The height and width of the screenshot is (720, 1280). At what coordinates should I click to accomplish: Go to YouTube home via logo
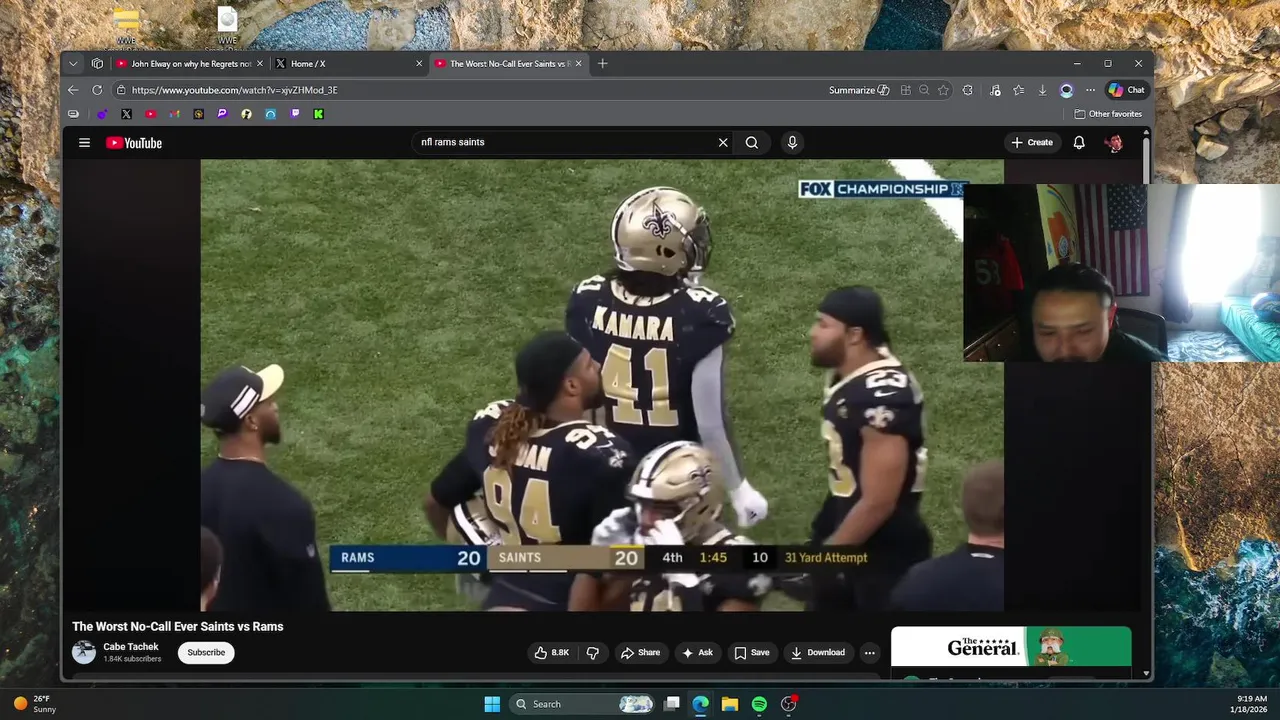click(134, 143)
